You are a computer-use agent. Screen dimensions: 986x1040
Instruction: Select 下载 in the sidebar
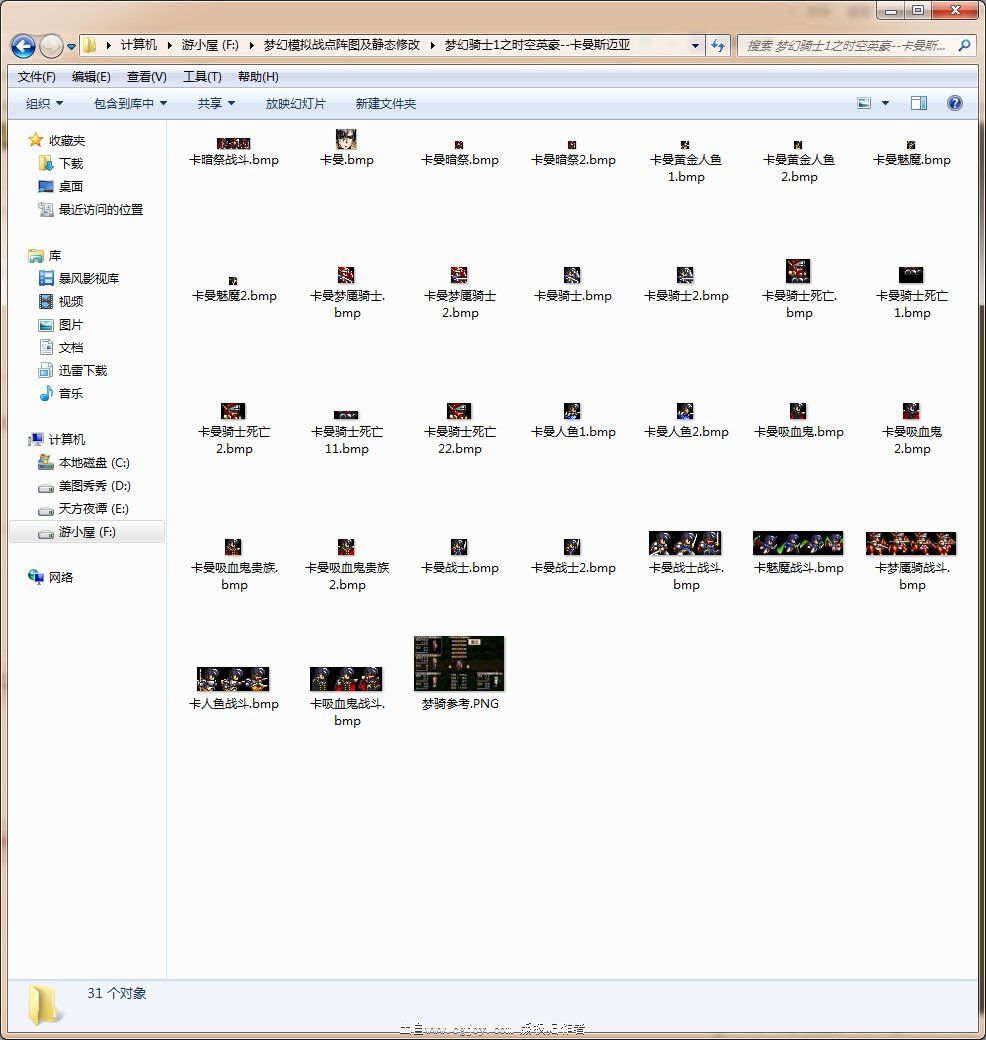pos(60,163)
